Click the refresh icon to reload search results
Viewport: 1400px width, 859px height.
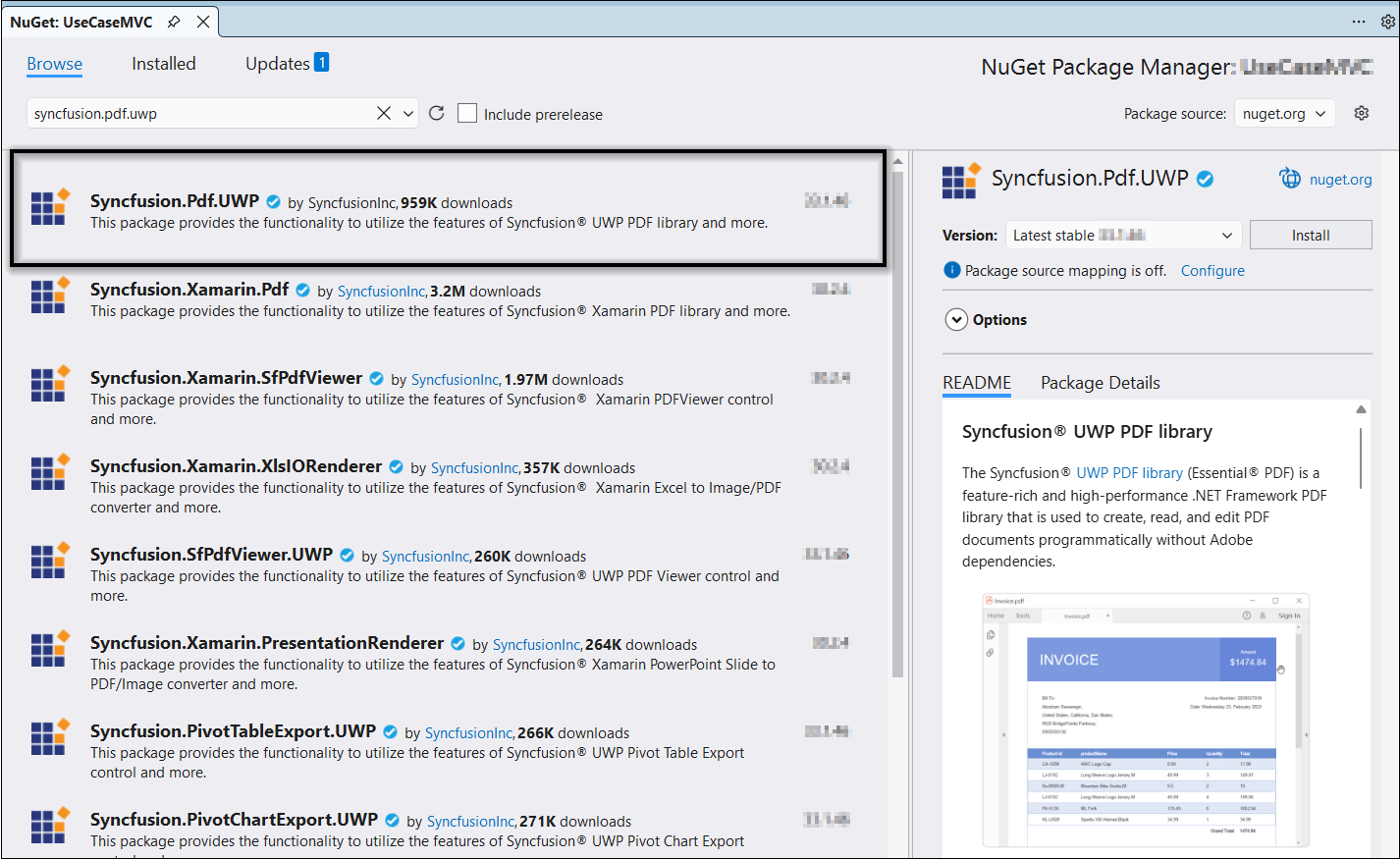click(436, 112)
